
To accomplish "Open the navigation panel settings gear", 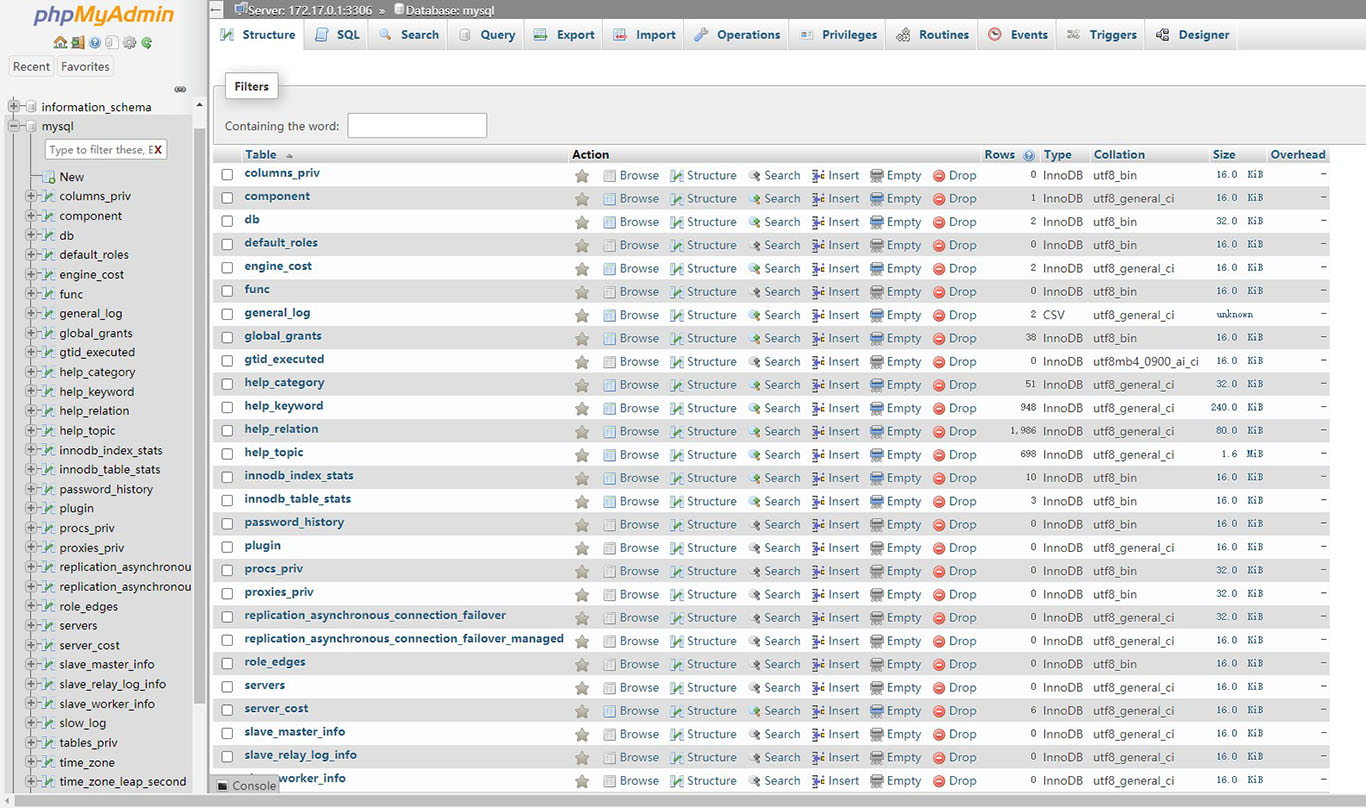I will pos(129,43).
